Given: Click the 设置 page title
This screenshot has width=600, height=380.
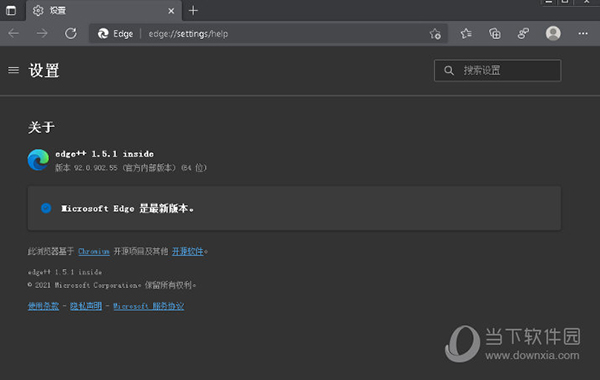Looking at the screenshot, I should pos(44,70).
